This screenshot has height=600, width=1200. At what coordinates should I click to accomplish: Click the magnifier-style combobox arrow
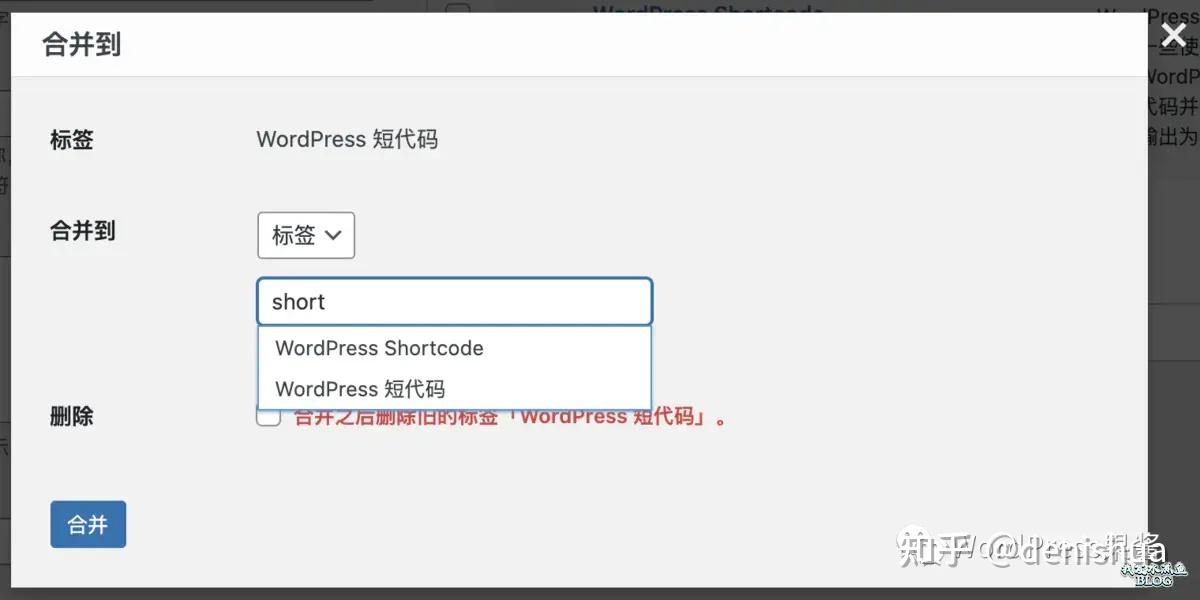point(335,235)
